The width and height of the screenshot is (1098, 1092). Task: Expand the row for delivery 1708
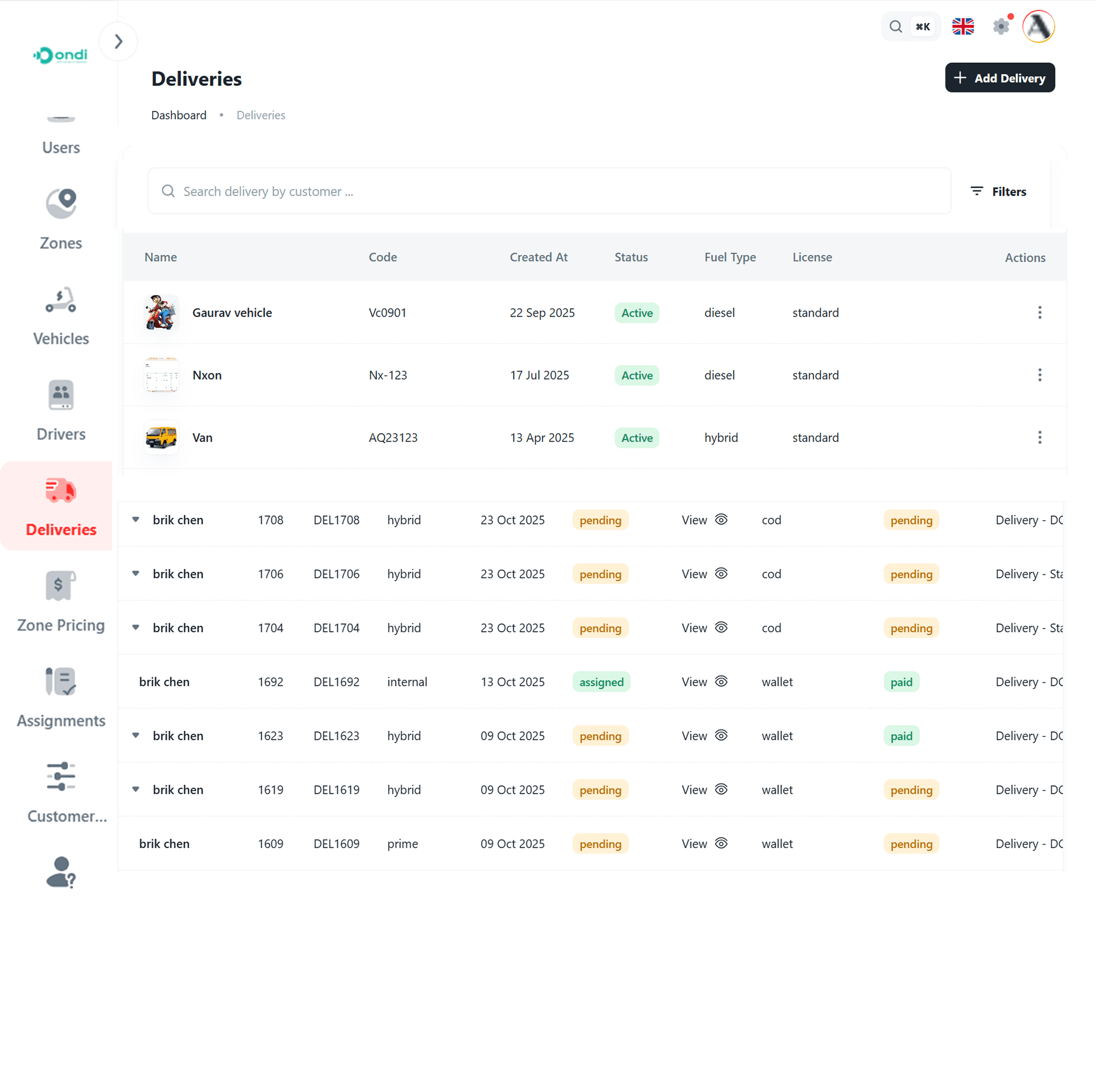point(135,519)
